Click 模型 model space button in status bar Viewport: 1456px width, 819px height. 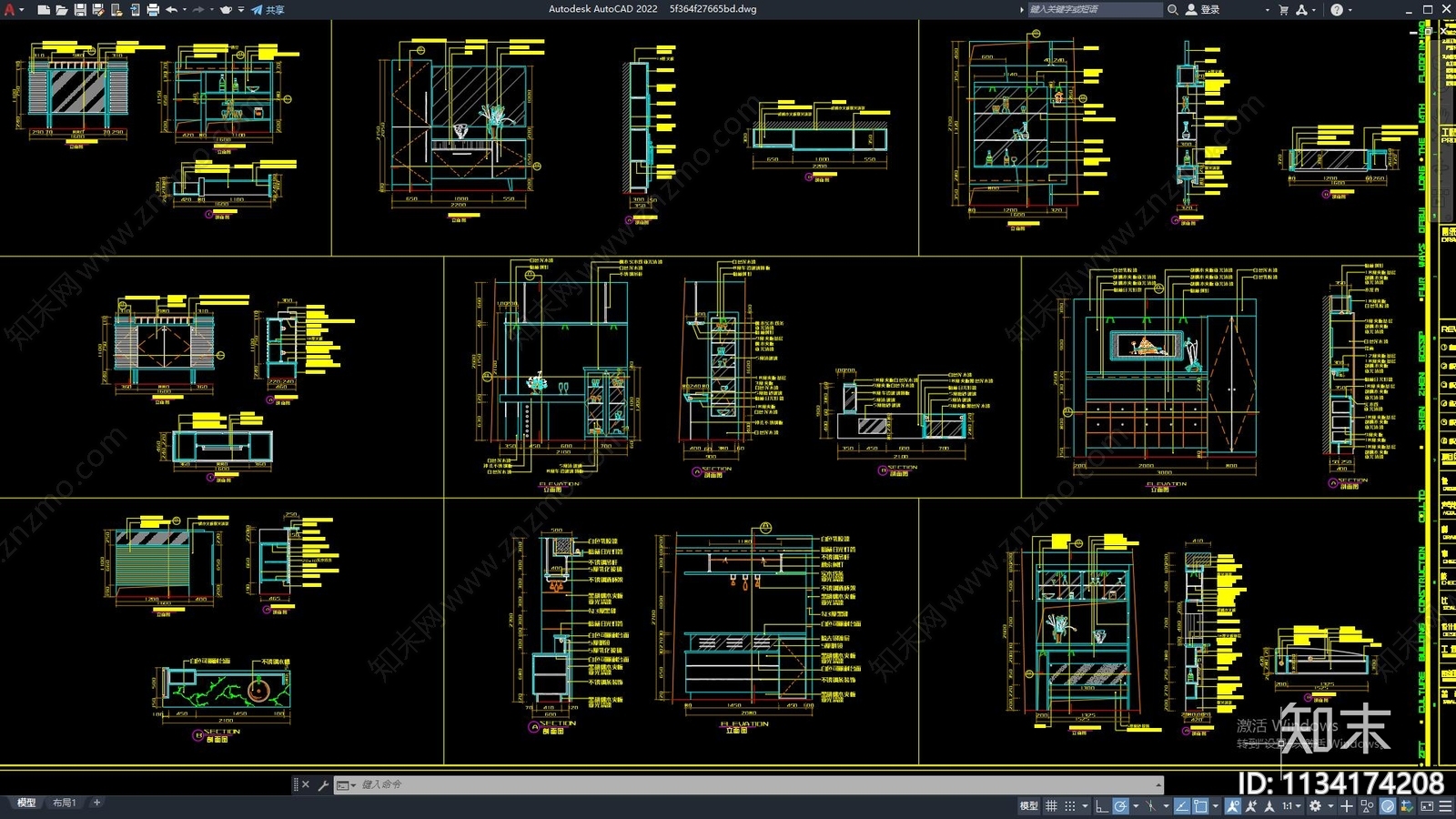1029,806
